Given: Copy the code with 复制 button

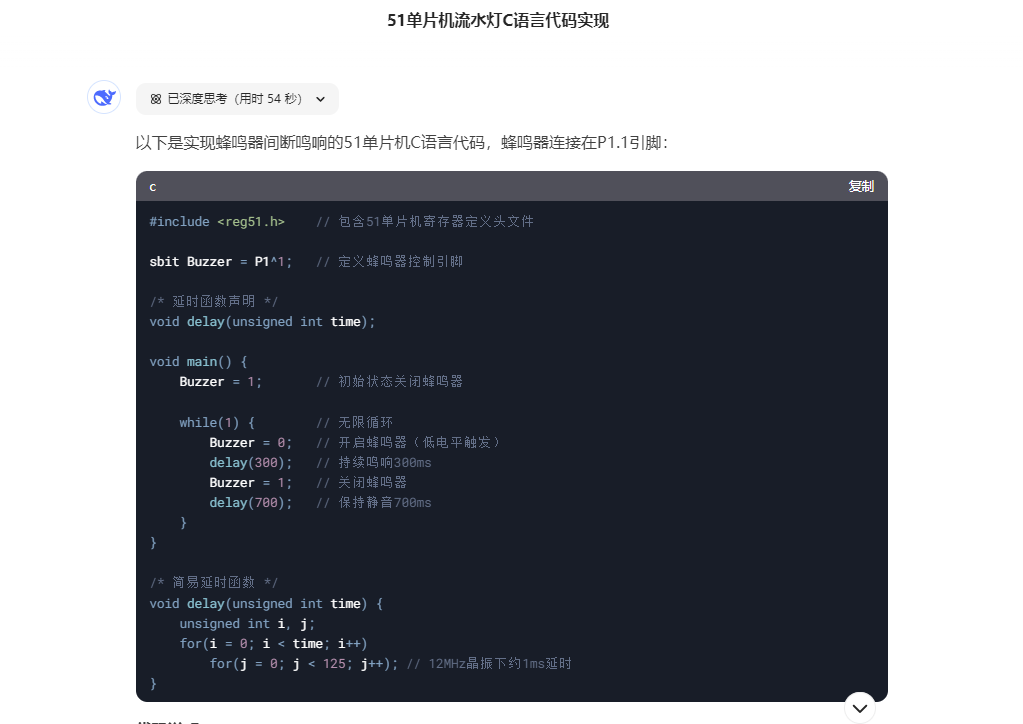Looking at the screenshot, I should pos(861,187).
